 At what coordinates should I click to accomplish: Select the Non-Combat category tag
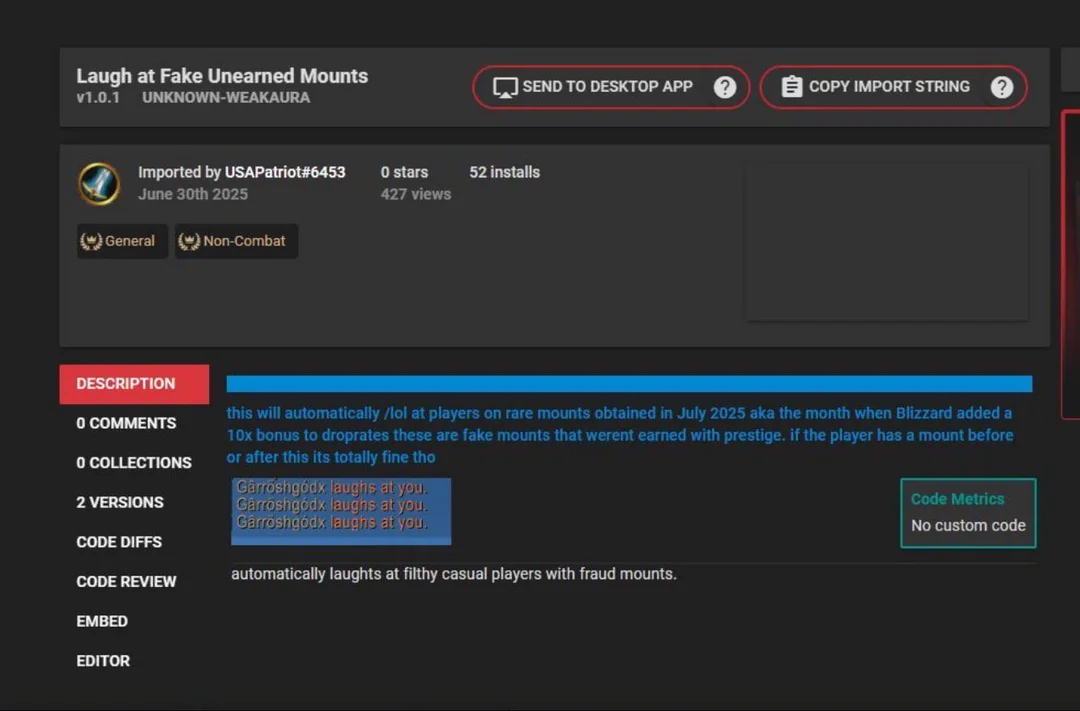[x=236, y=241]
